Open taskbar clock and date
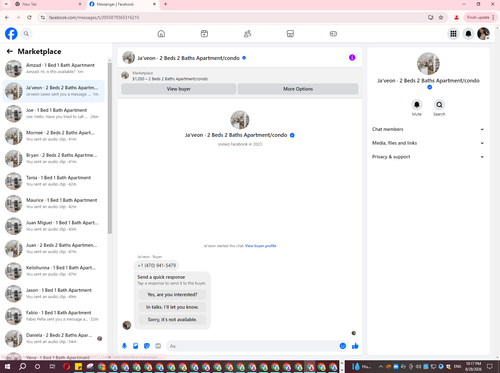The image size is (500, 373). (473, 367)
